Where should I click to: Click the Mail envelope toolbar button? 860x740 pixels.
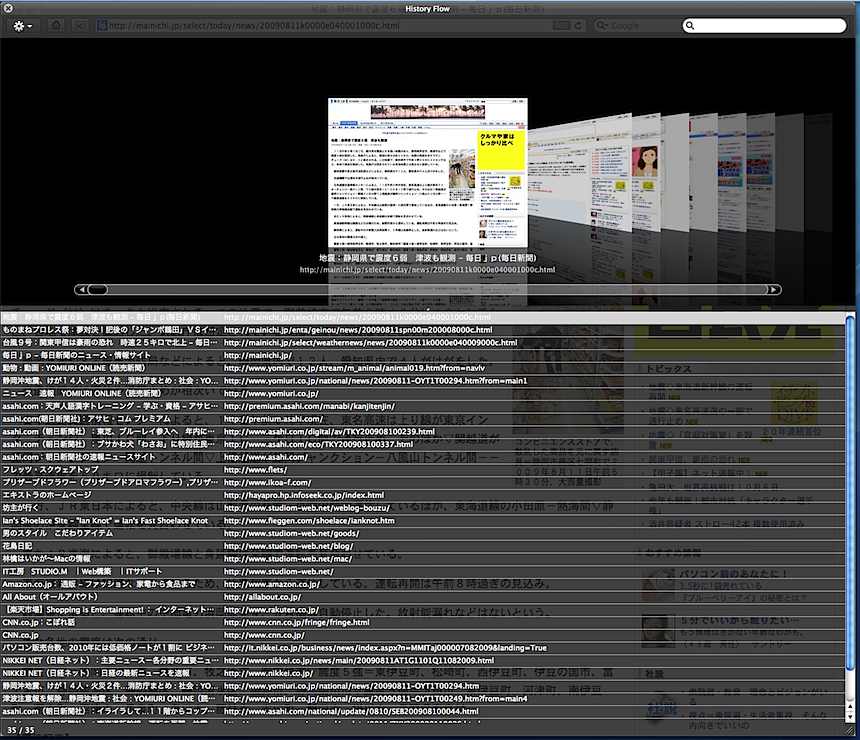81,26
